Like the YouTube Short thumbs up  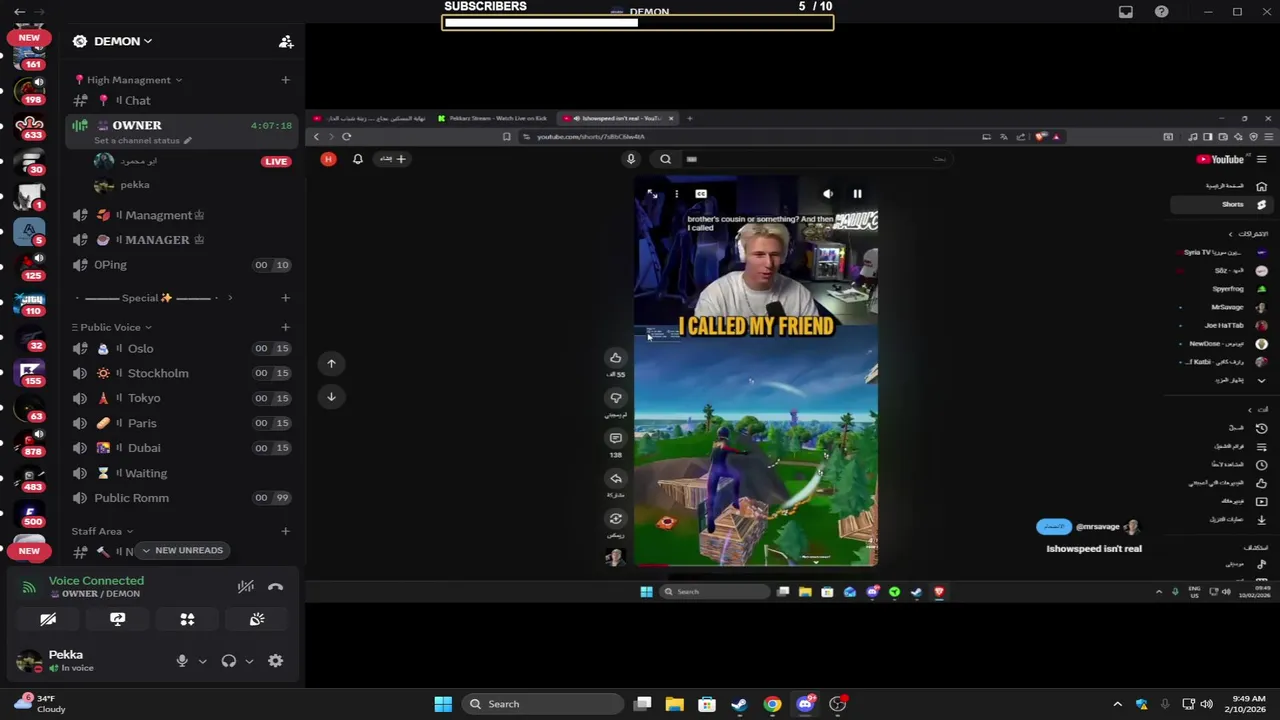click(x=616, y=358)
